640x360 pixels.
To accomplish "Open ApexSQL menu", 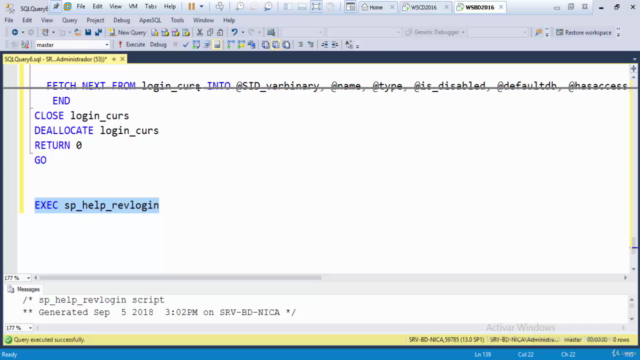I will pos(150,20).
